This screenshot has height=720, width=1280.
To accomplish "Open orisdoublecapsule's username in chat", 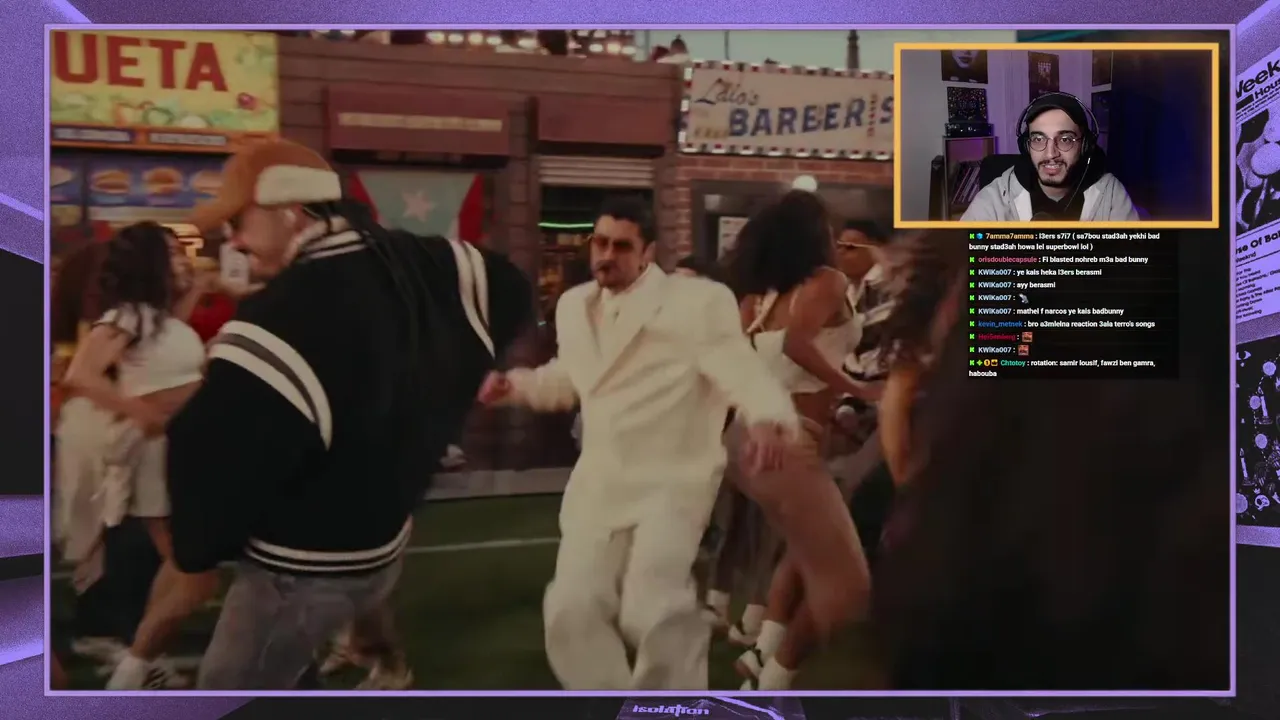I will (x=1007, y=260).
